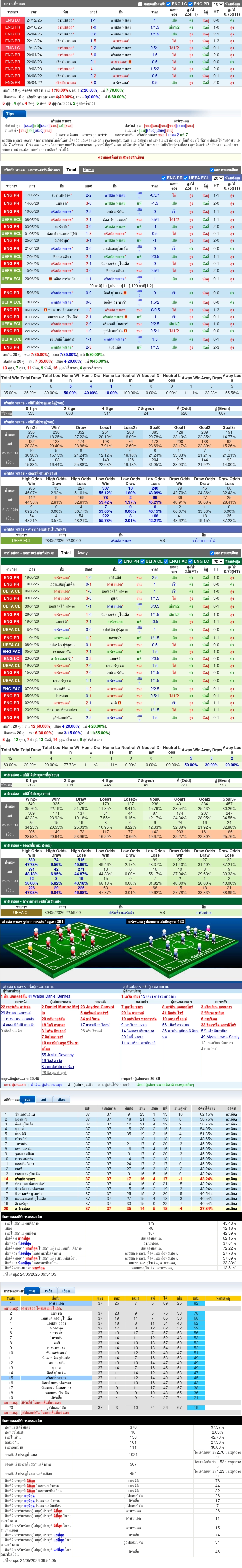Image resolution: width=242 pixels, height=1568 pixels.
Task: Select Crystal Palace result row dated 12/02/26
Action: pyautogui.click(x=121, y=347)
